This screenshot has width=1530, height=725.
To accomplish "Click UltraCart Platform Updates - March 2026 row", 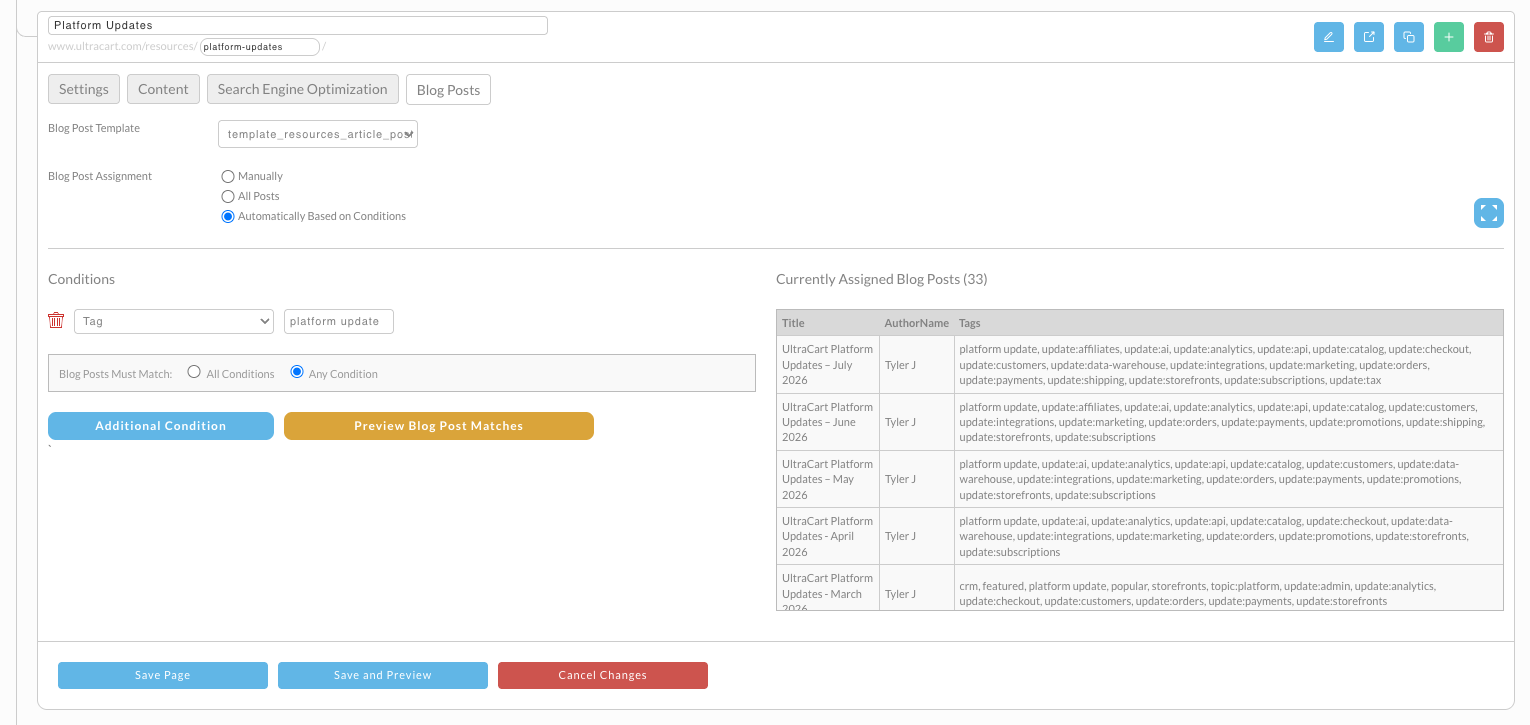I will [1140, 588].
